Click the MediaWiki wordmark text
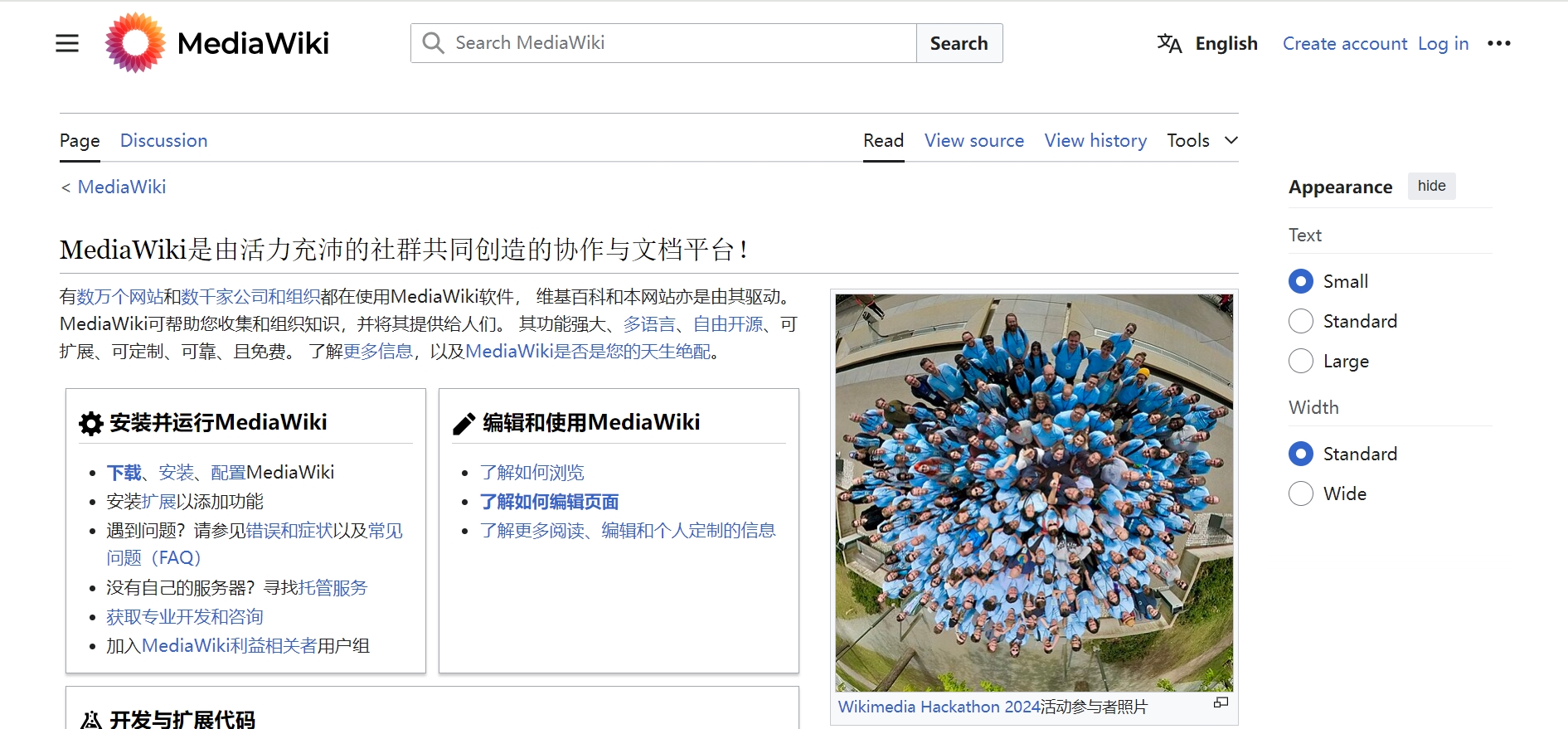1568x729 pixels. 253,43
